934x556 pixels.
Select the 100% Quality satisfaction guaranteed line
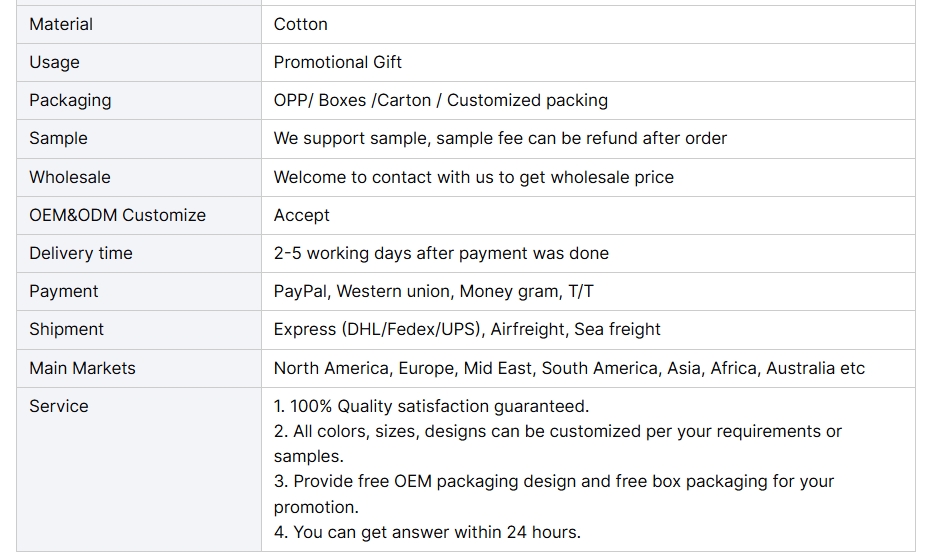click(x=431, y=407)
